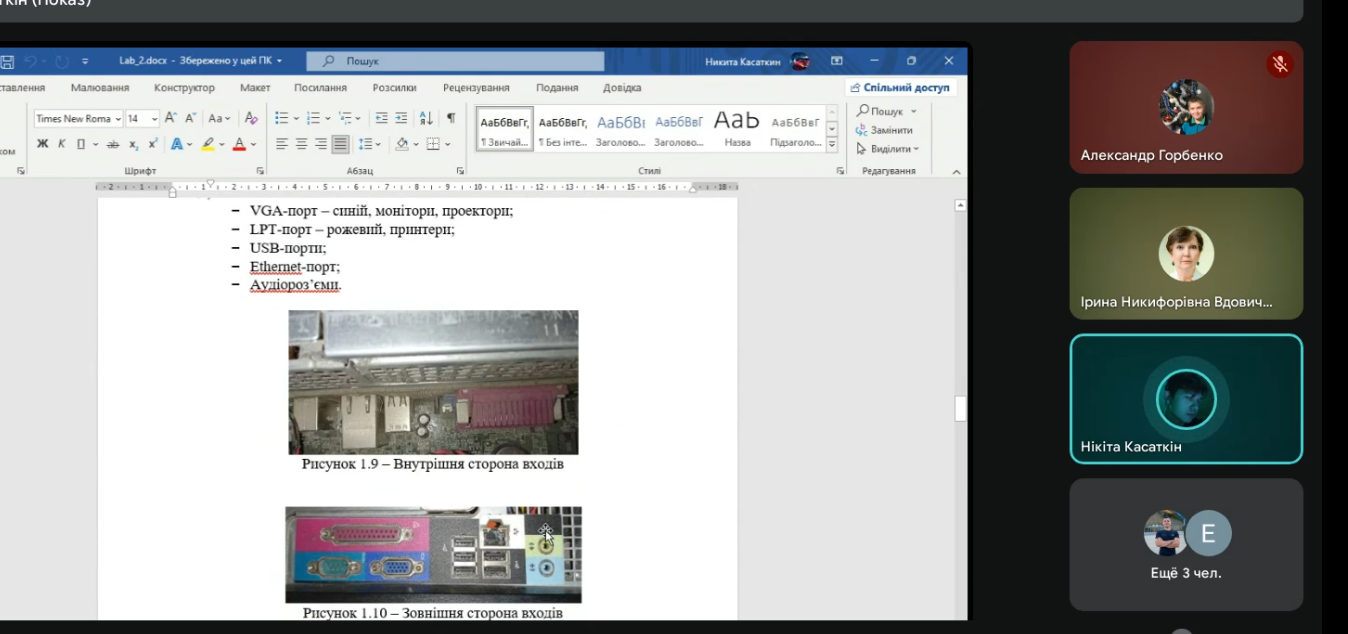Click the Замінити replace button
The width and height of the screenshot is (1348, 634).
[x=884, y=130]
